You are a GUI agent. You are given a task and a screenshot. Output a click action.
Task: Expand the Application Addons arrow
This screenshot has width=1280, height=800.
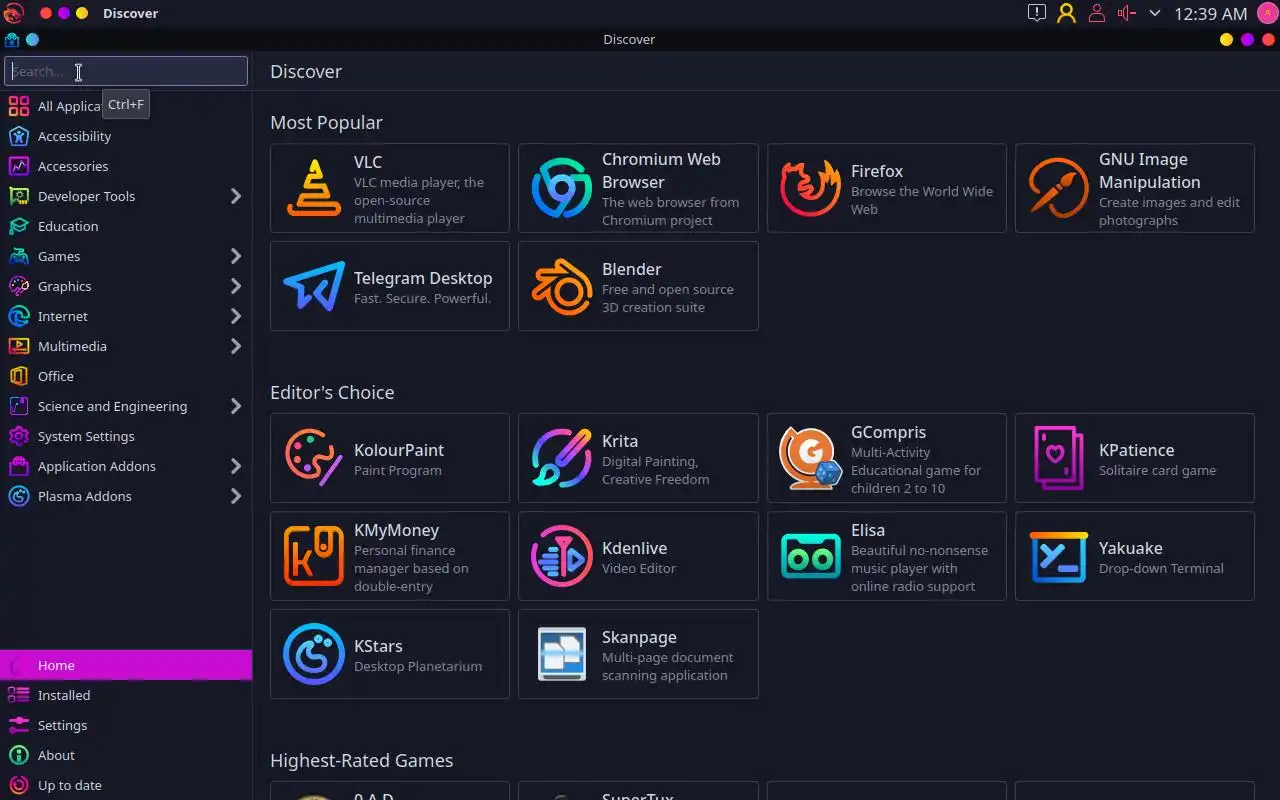tap(236, 466)
